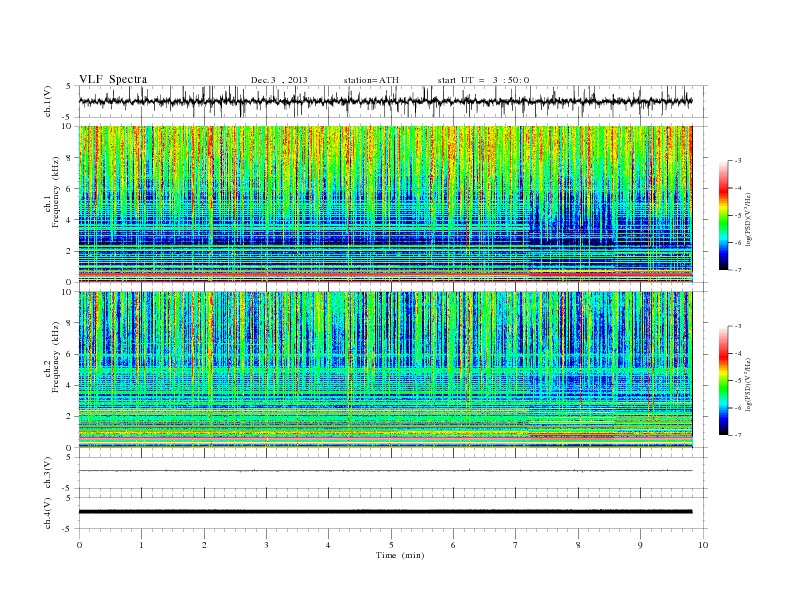Click the thin ch.3 voltage trace line
The image size is (792, 612).
(x=385, y=471)
